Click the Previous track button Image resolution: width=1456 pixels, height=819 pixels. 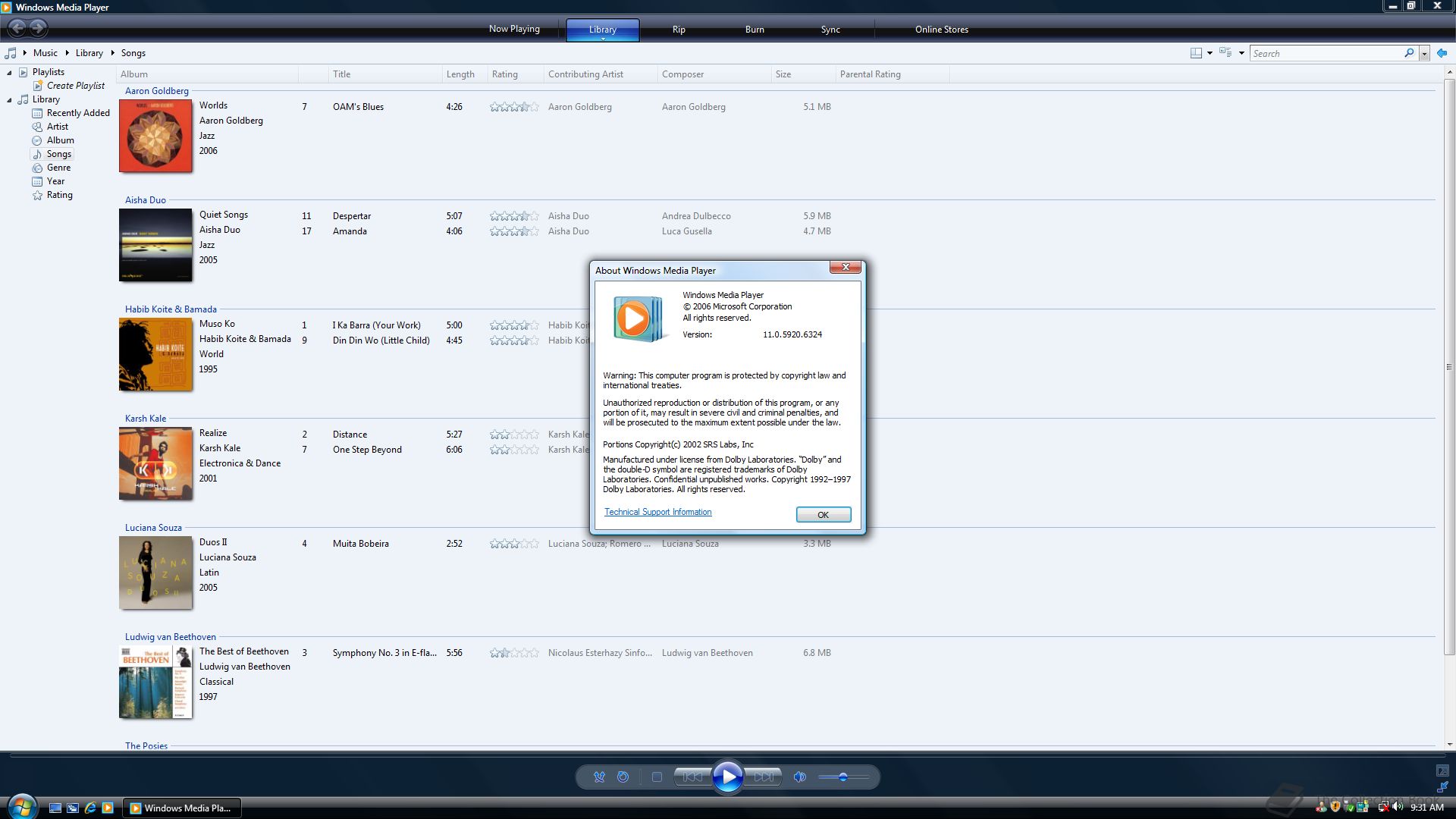pos(692,777)
